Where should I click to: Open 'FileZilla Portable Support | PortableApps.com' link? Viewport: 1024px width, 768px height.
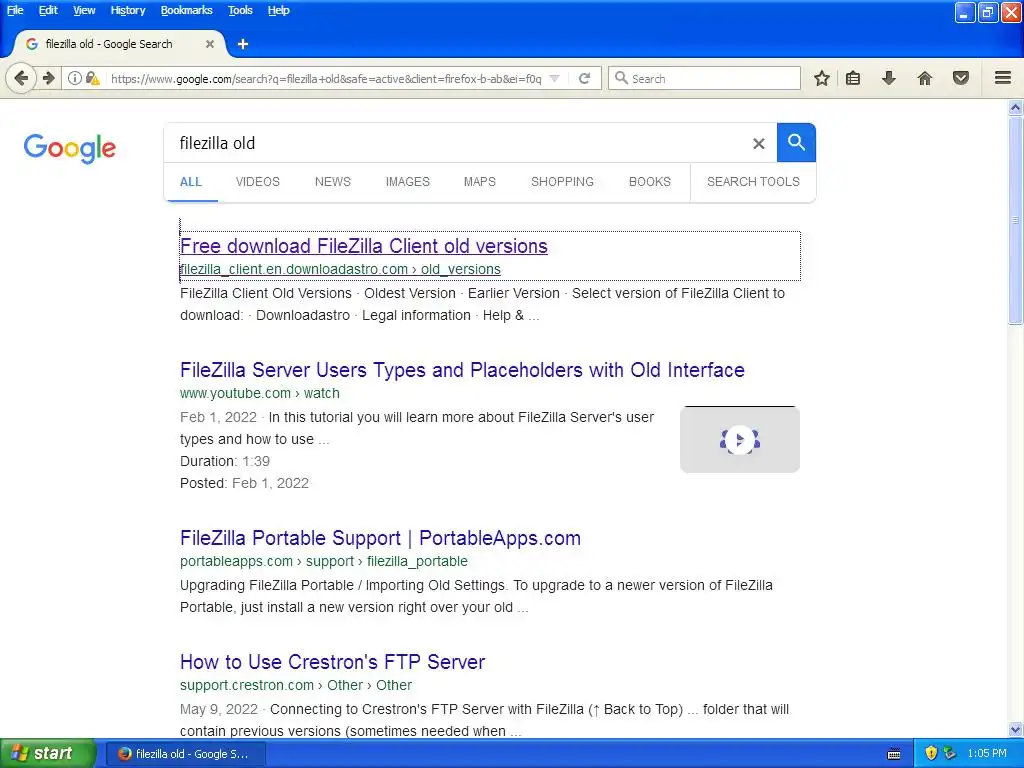pos(381,538)
